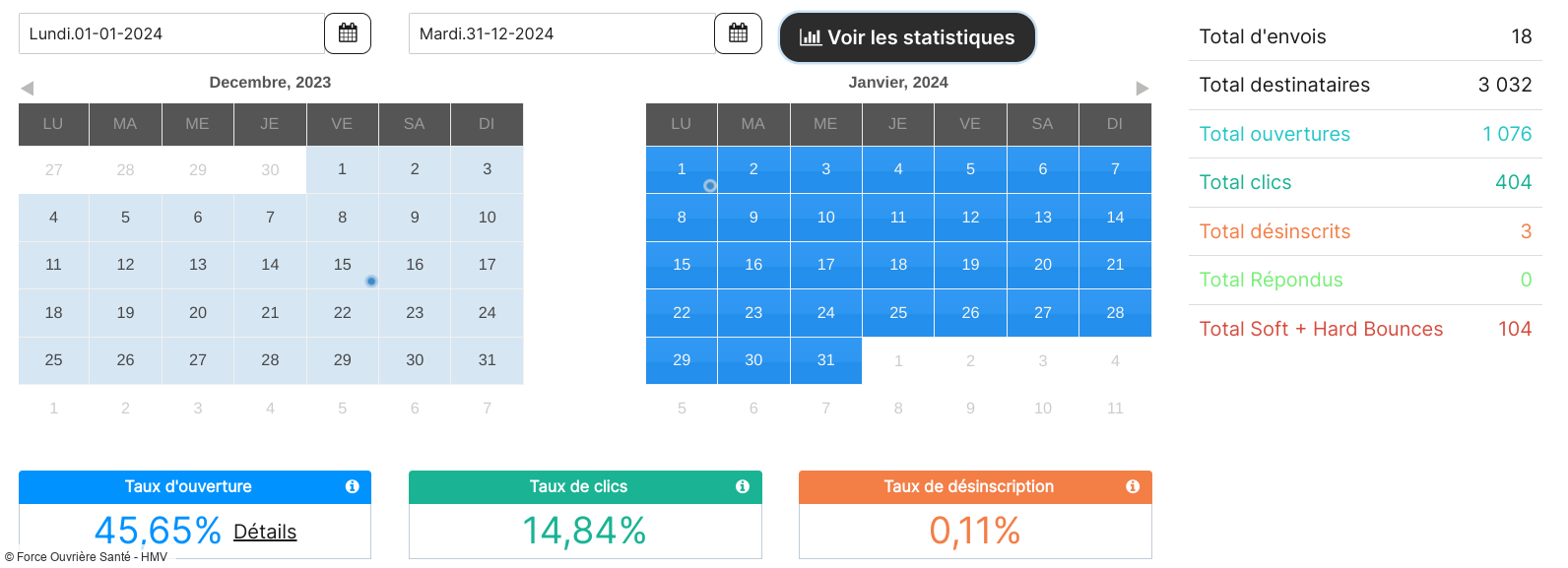Open the end date calendar picker icon
This screenshot has height=568, width=1568.
tap(737, 32)
